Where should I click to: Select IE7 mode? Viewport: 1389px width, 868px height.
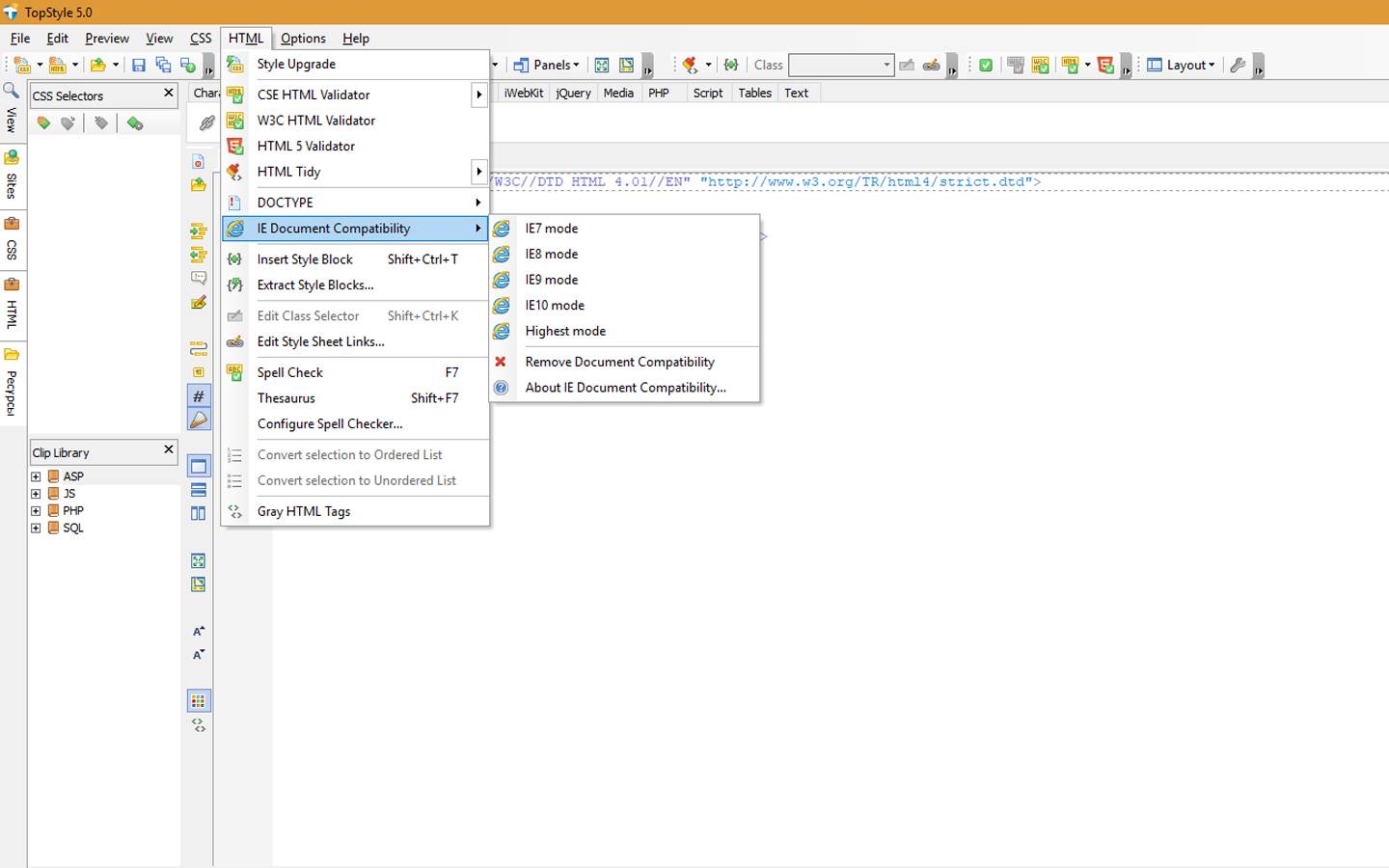click(624, 229)
